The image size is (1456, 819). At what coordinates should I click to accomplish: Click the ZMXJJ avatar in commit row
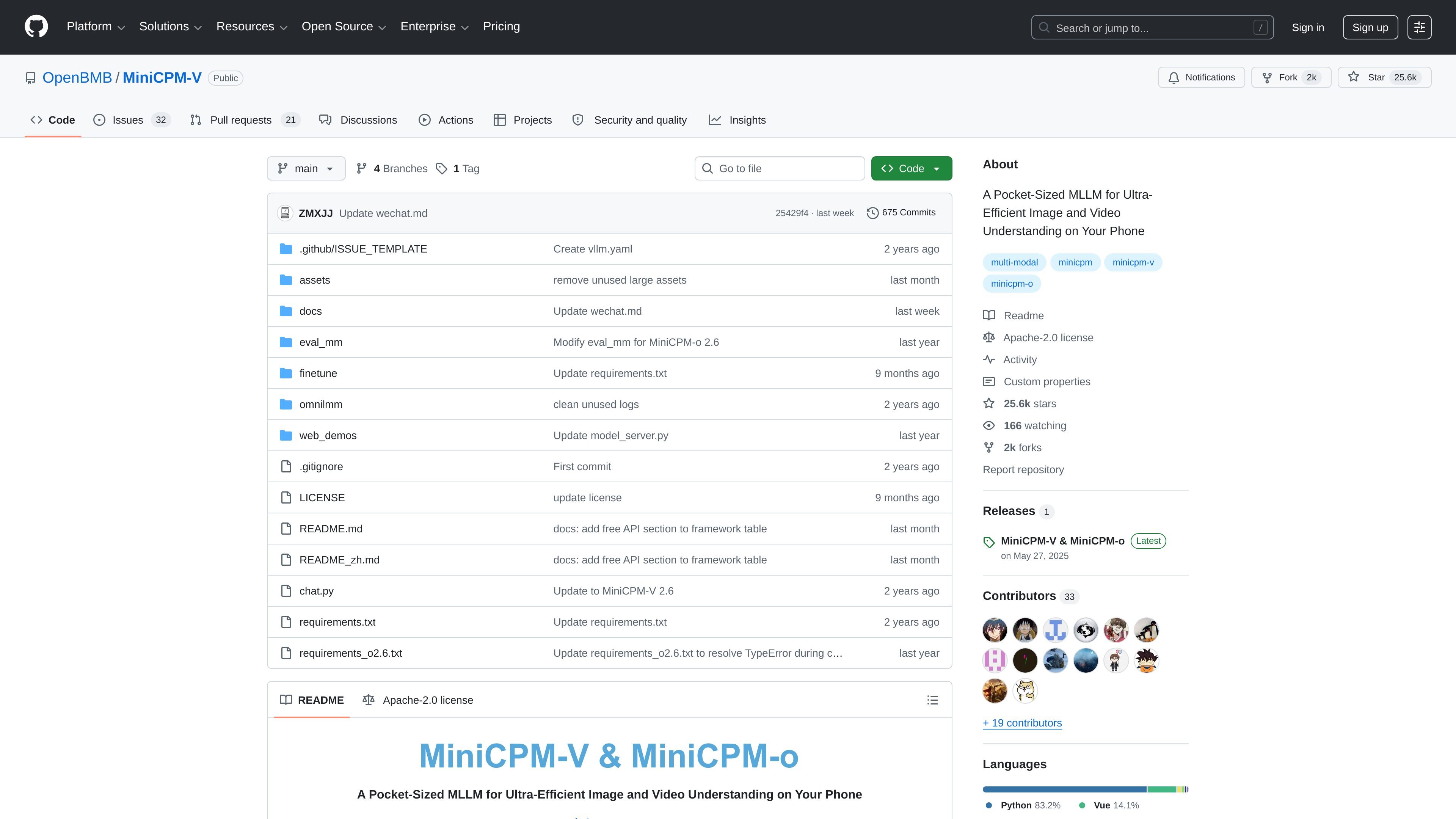(x=286, y=213)
